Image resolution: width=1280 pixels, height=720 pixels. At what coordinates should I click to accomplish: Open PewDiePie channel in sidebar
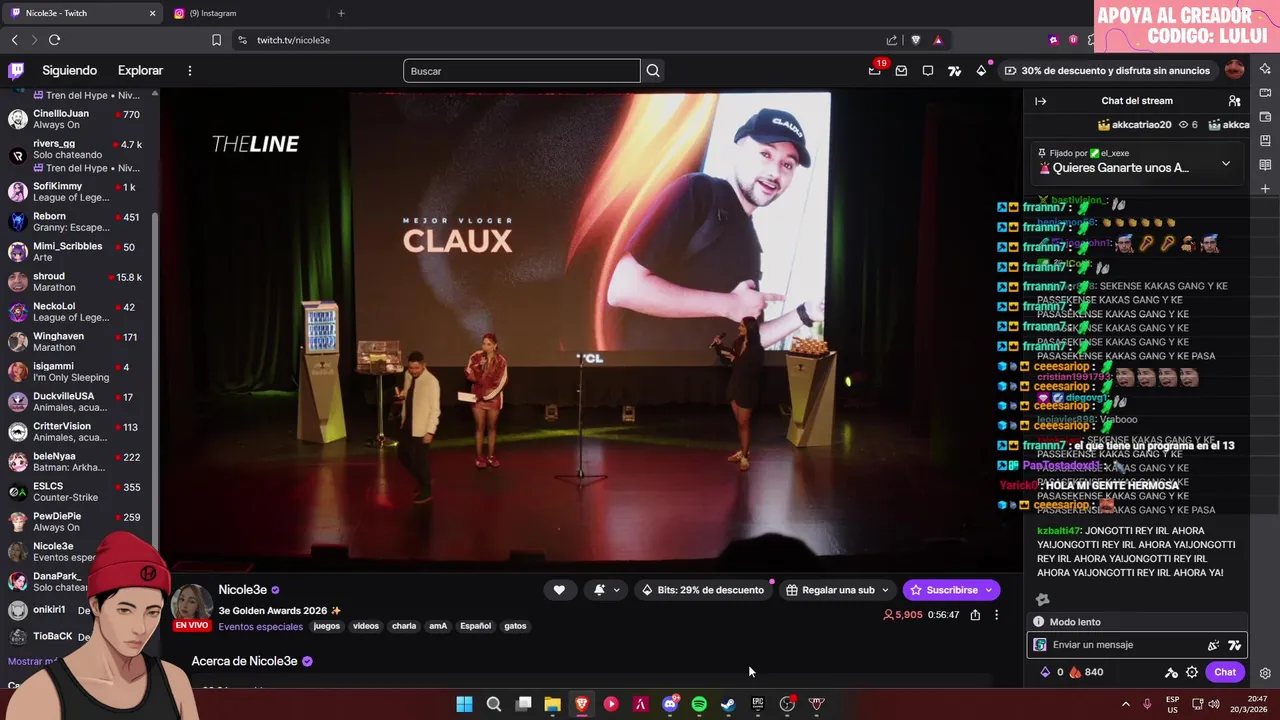click(x=79, y=522)
